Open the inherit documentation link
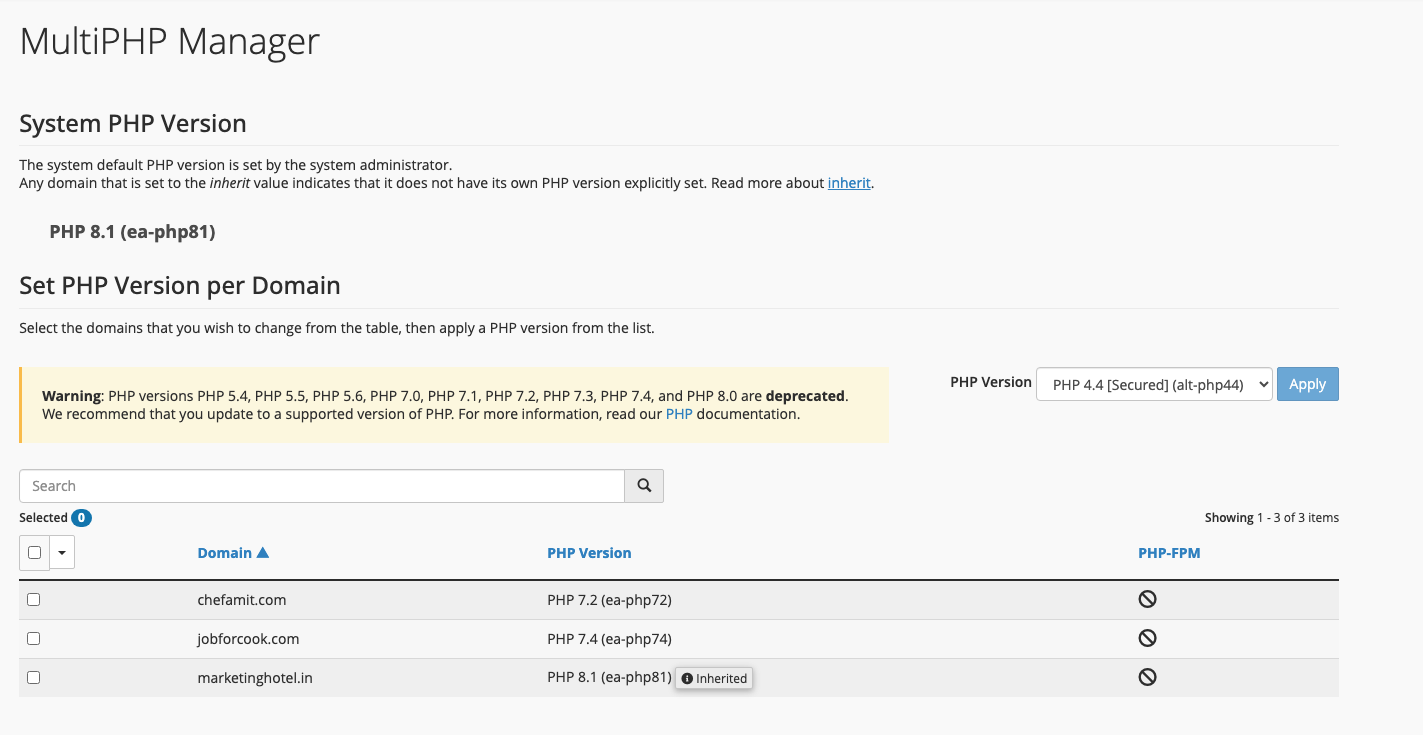Viewport: 1423px width, 735px height. [849, 183]
